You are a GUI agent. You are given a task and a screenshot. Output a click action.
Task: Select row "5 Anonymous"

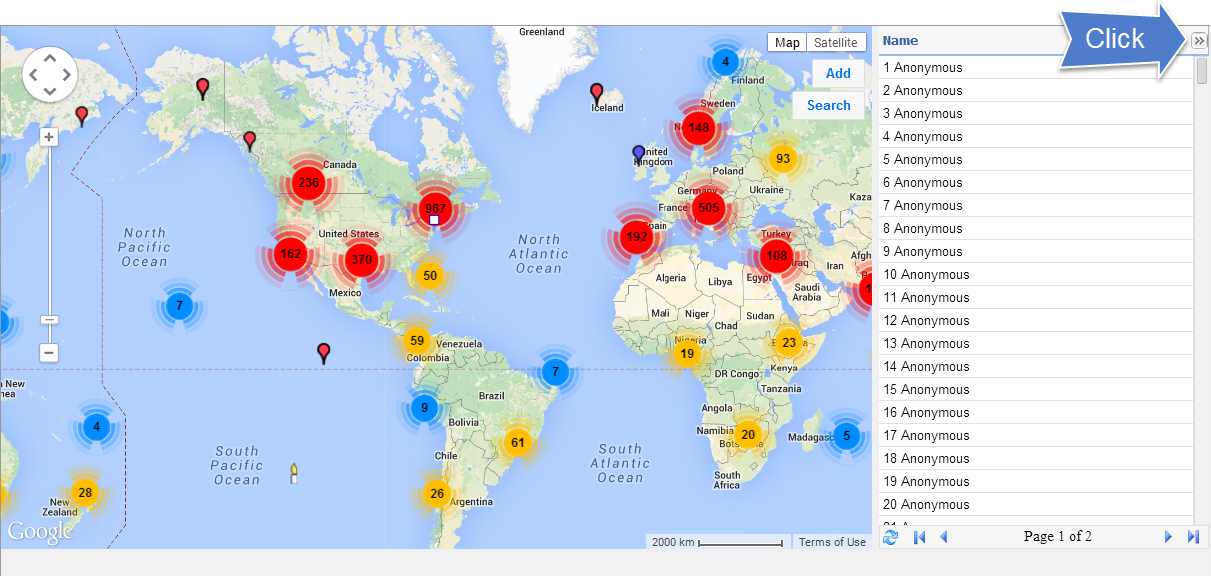click(1036, 160)
